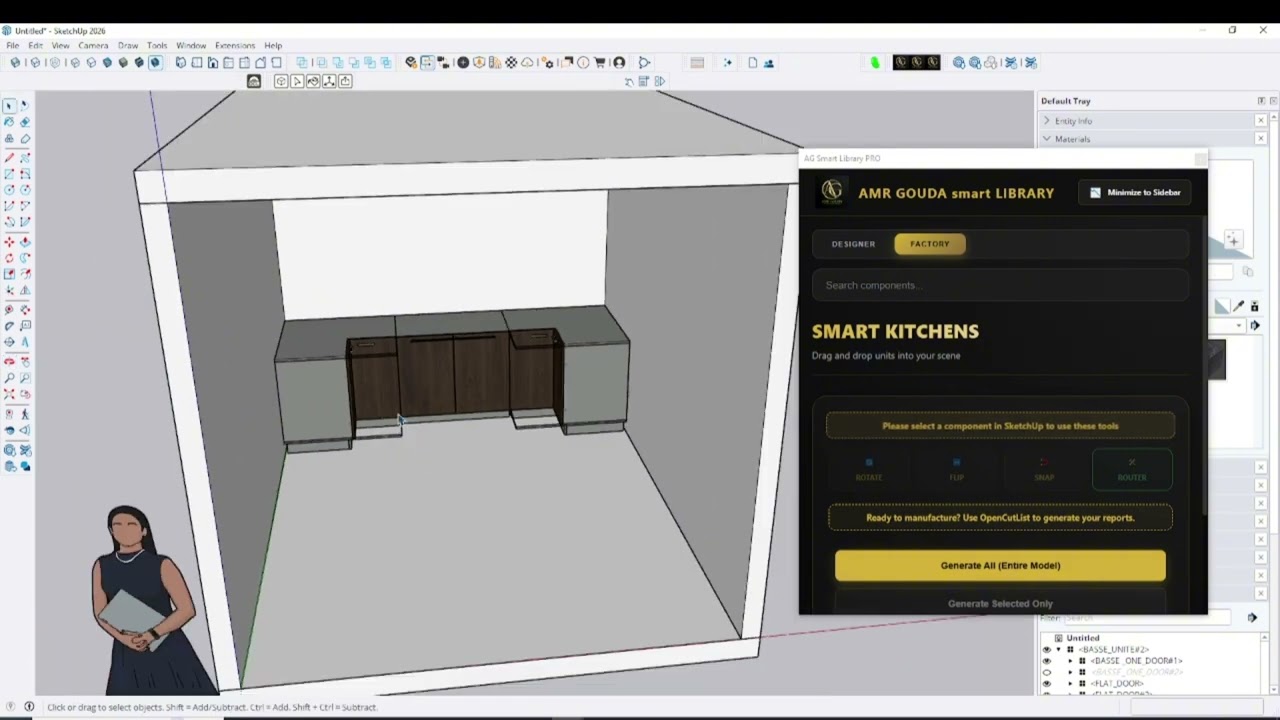This screenshot has height=720, width=1280.
Task: Collapse the BASSE_UNITE#2 tree node
Action: click(1059, 650)
